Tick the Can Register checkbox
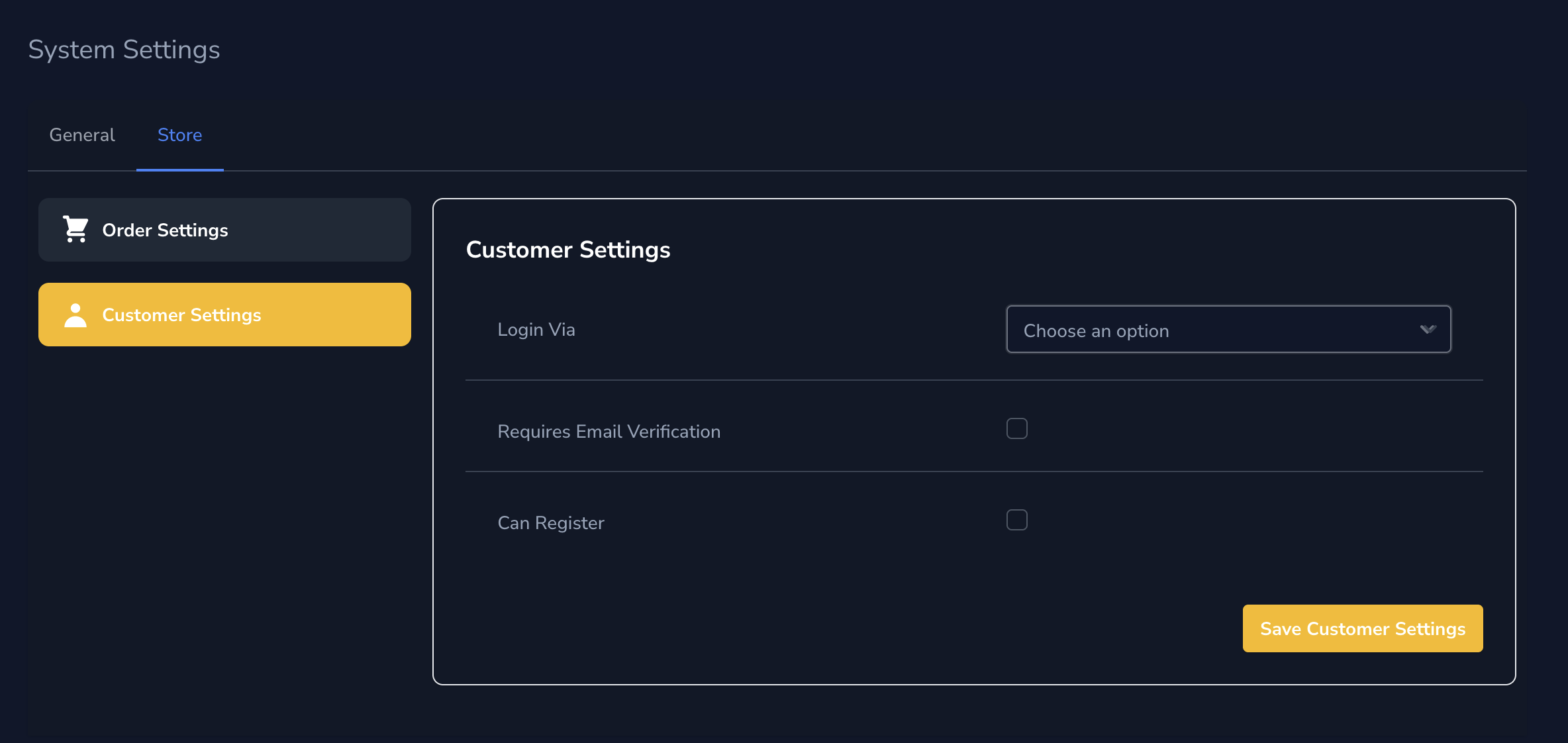Image resolution: width=1568 pixels, height=743 pixels. [1016, 520]
